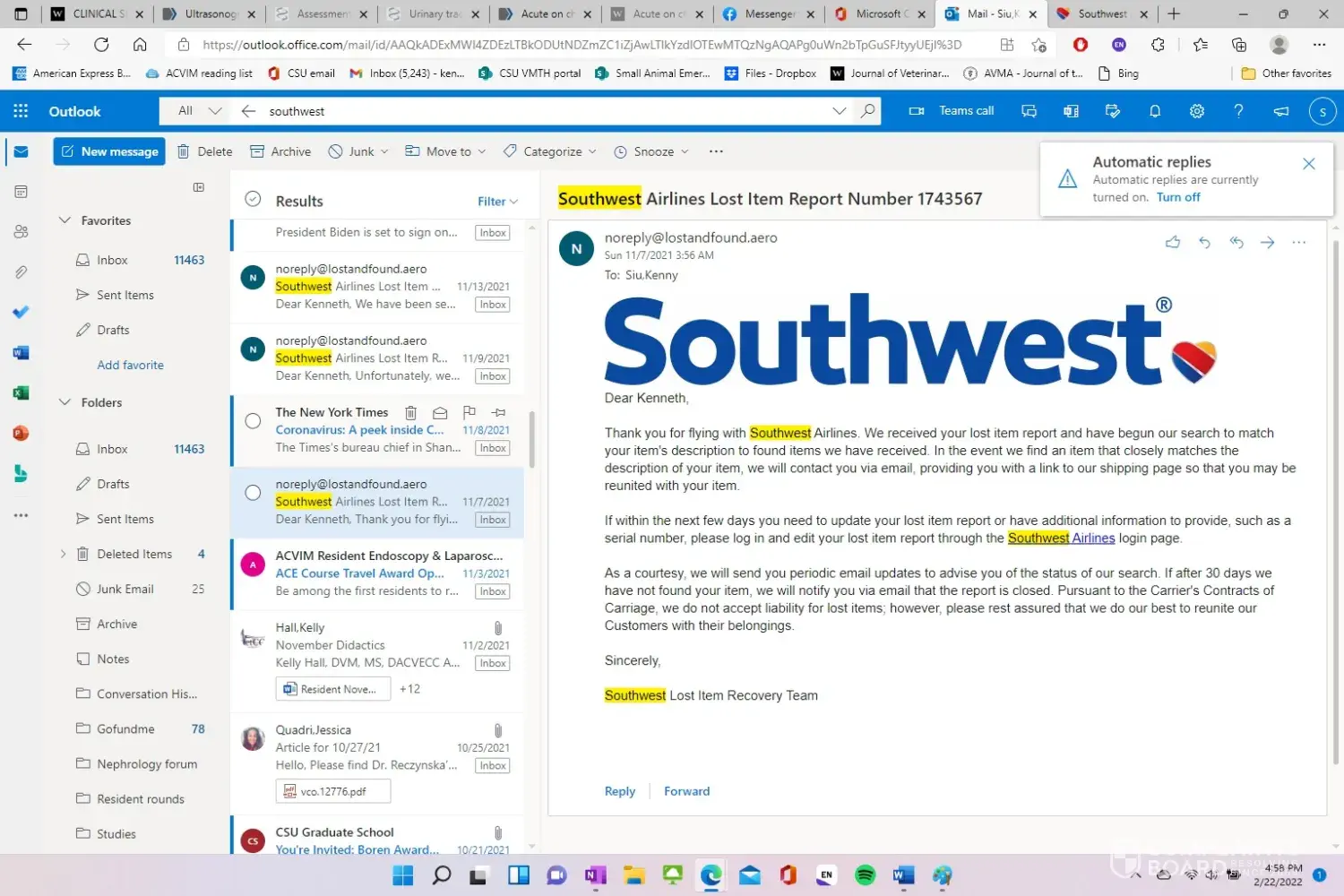Image resolution: width=1344 pixels, height=896 pixels.
Task: Open Outlook notifications bell
Action: [1155, 111]
